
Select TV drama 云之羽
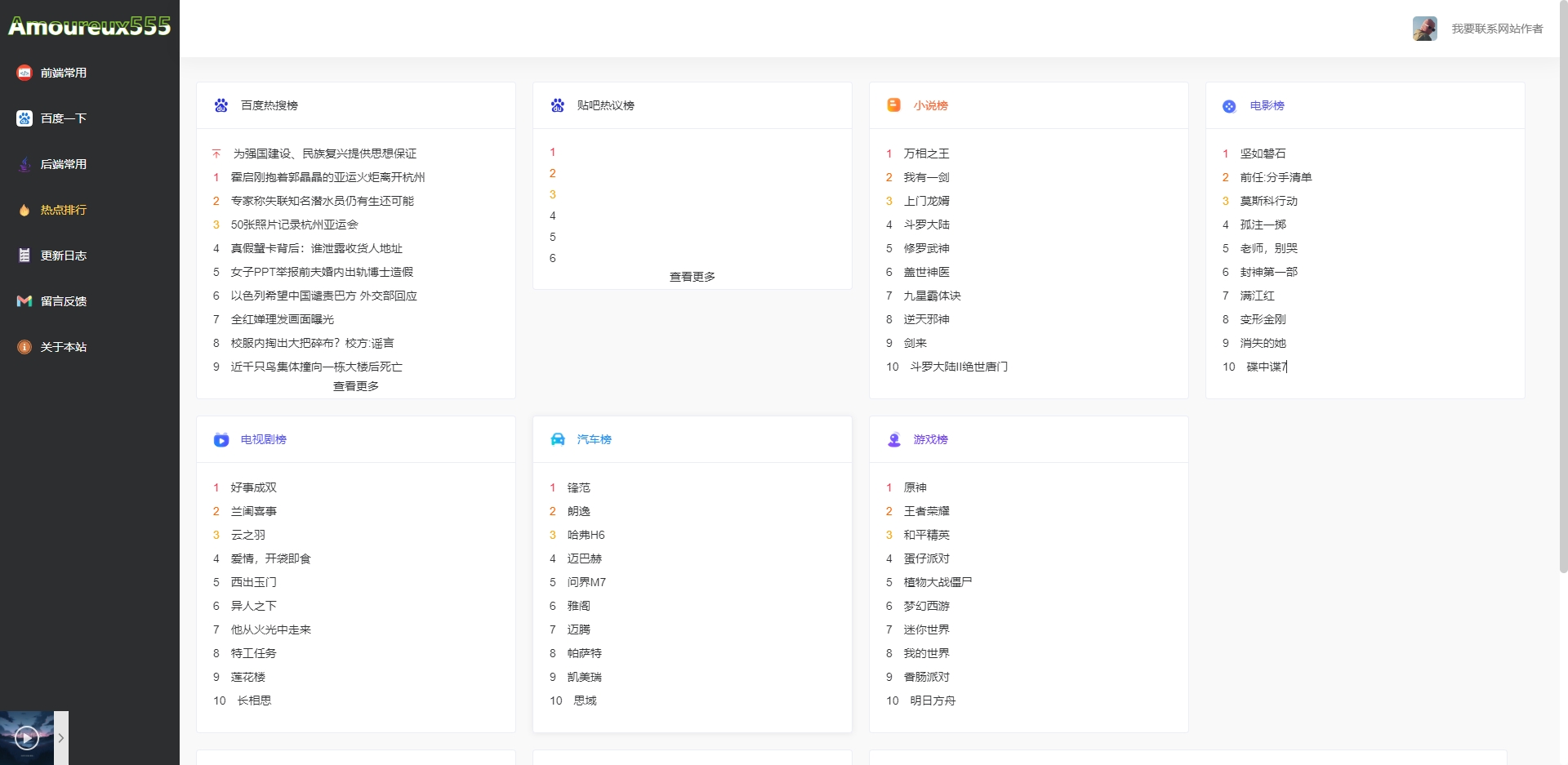coord(248,535)
